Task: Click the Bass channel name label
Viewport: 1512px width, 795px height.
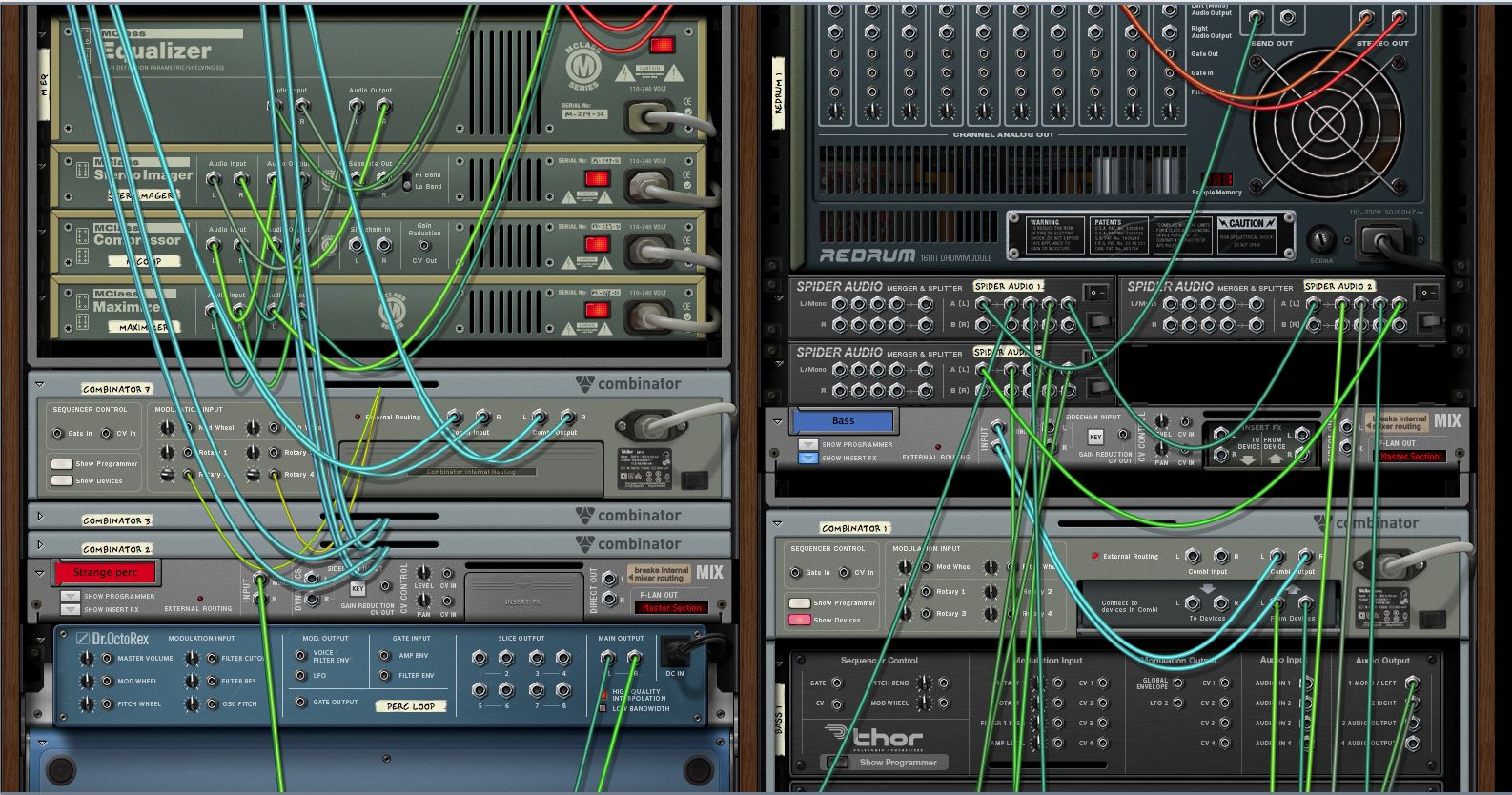Action: point(844,420)
